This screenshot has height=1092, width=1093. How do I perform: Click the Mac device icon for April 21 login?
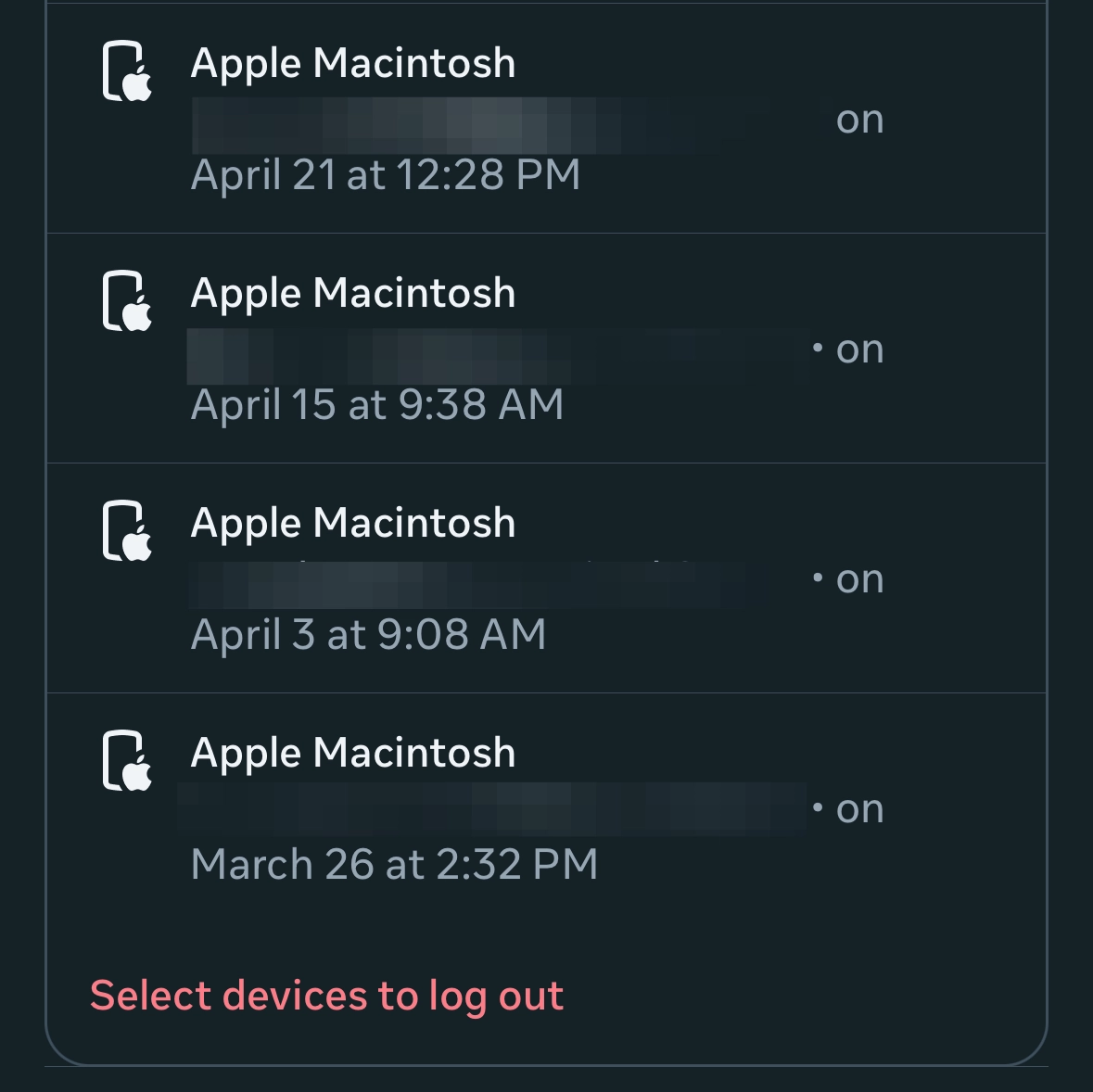(126, 71)
